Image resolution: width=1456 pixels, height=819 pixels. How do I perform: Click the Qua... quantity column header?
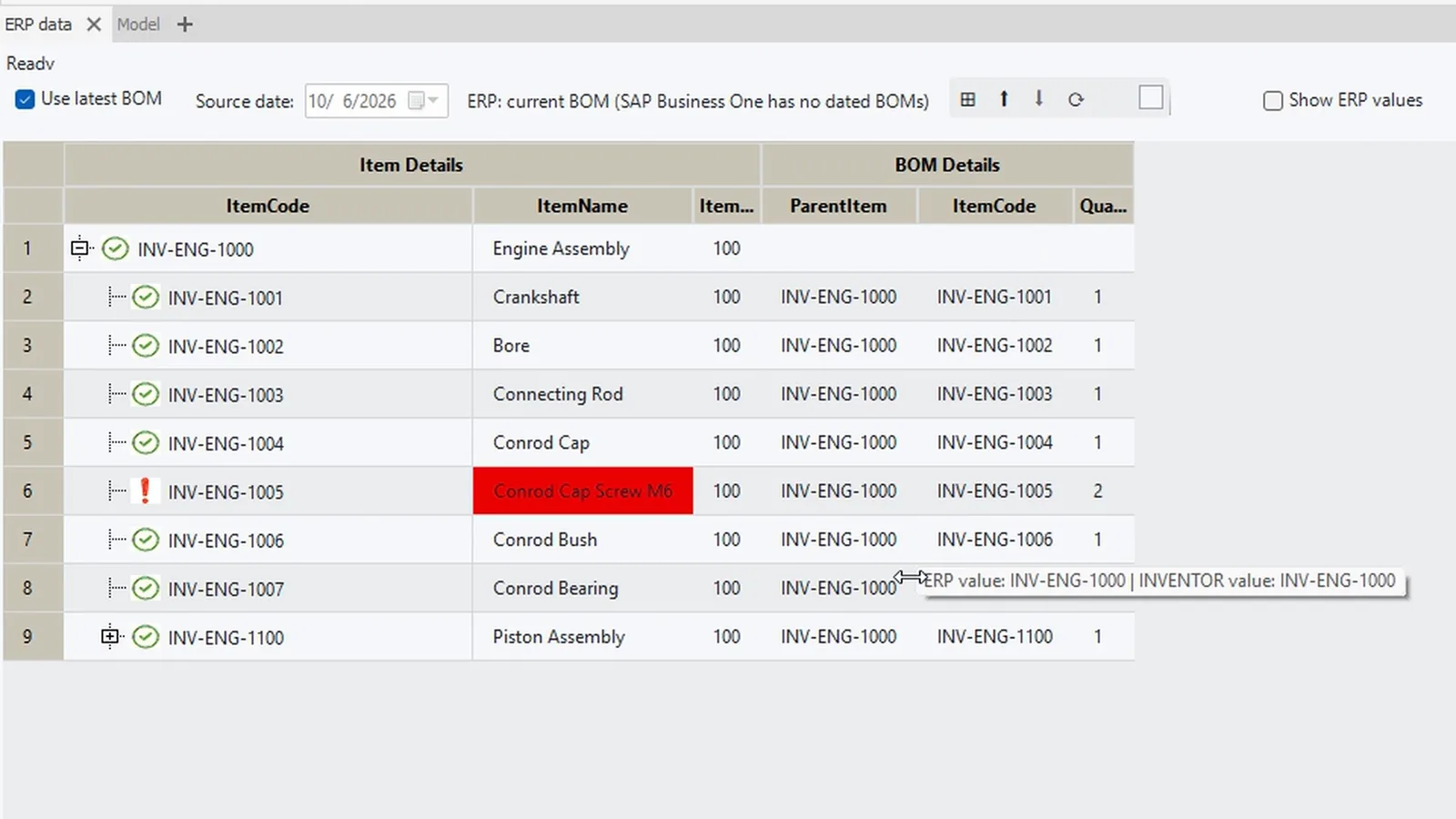[x=1103, y=206]
